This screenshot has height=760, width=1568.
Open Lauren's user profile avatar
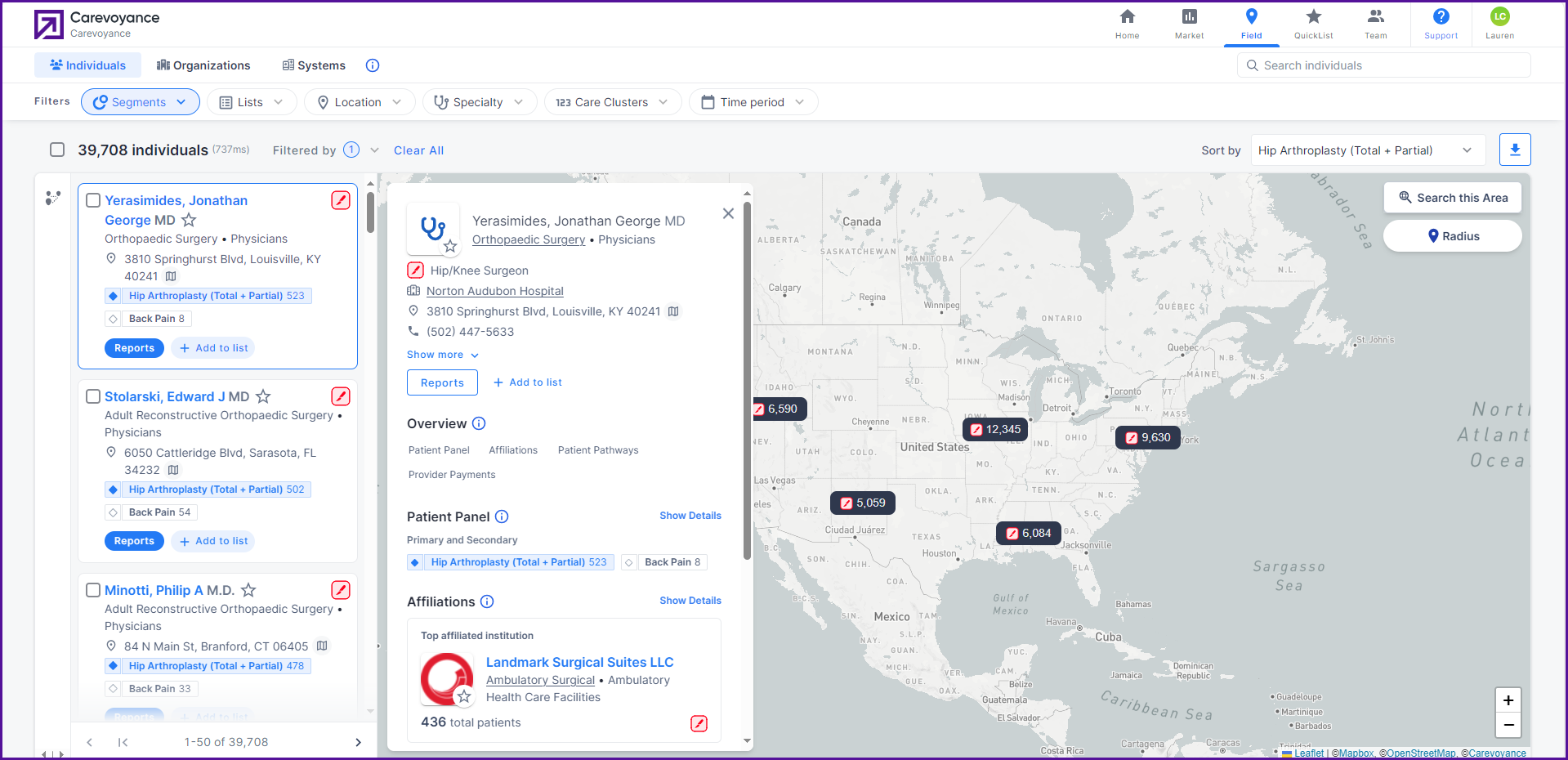pyautogui.click(x=1499, y=16)
